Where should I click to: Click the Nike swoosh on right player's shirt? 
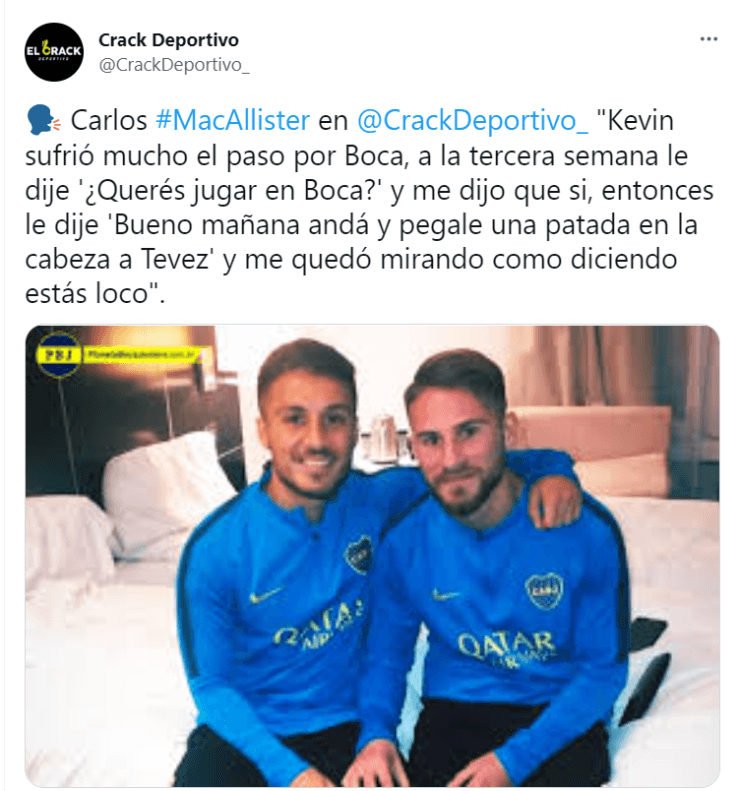point(446,596)
